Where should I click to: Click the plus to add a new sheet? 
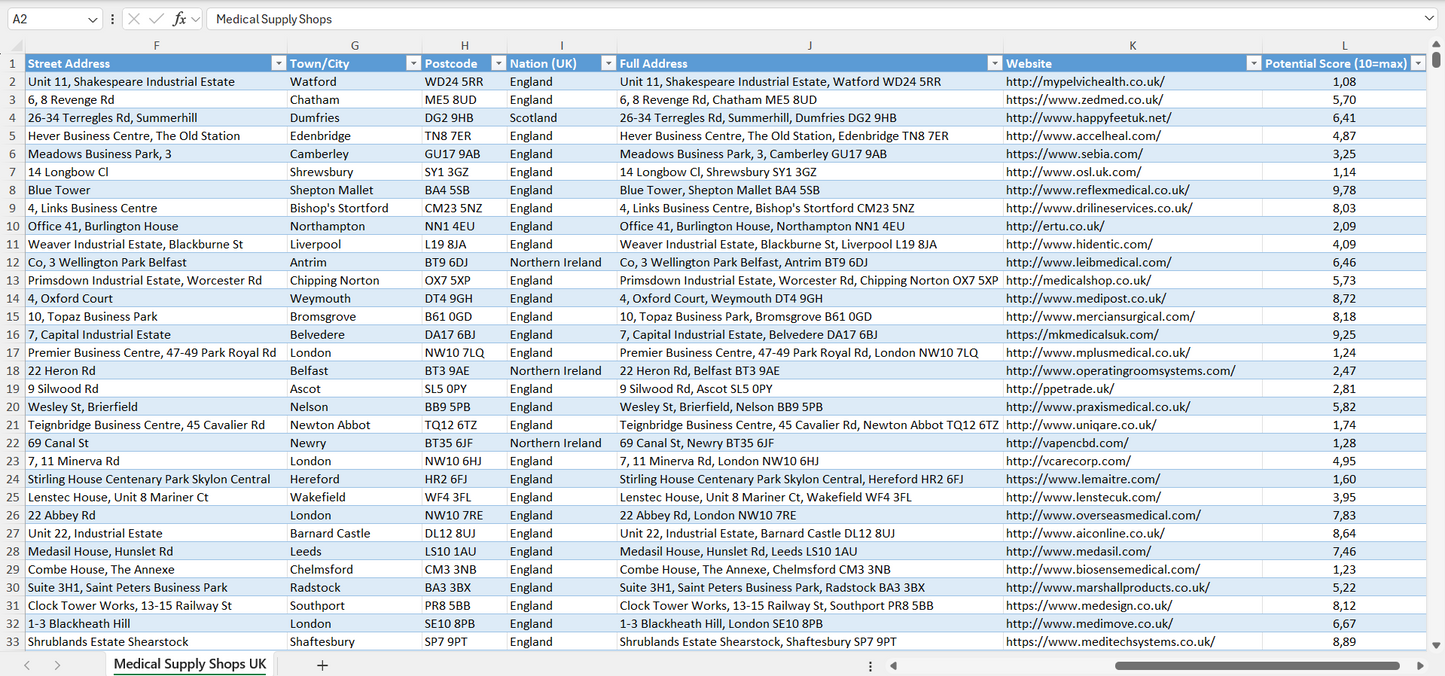pos(322,664)
